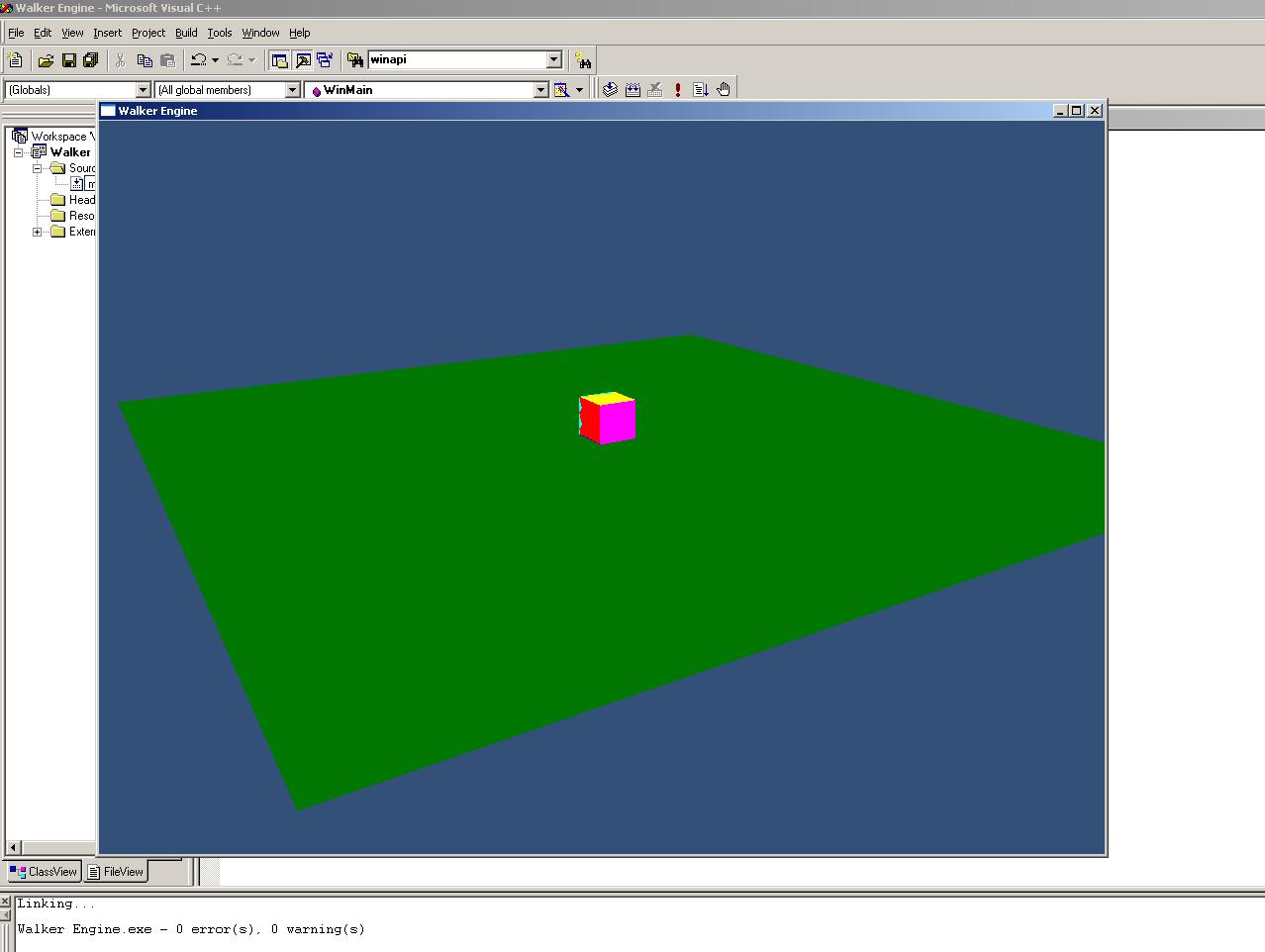Viewport: 1265px width, 952px height.
Task: Click the hand Insert Breakpoint icon
Action: point(724,90)
